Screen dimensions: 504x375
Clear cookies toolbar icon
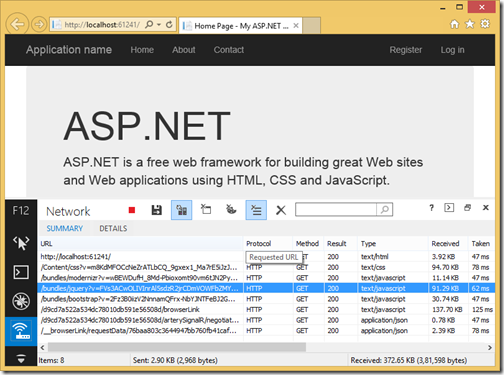[x=231, y=210]
